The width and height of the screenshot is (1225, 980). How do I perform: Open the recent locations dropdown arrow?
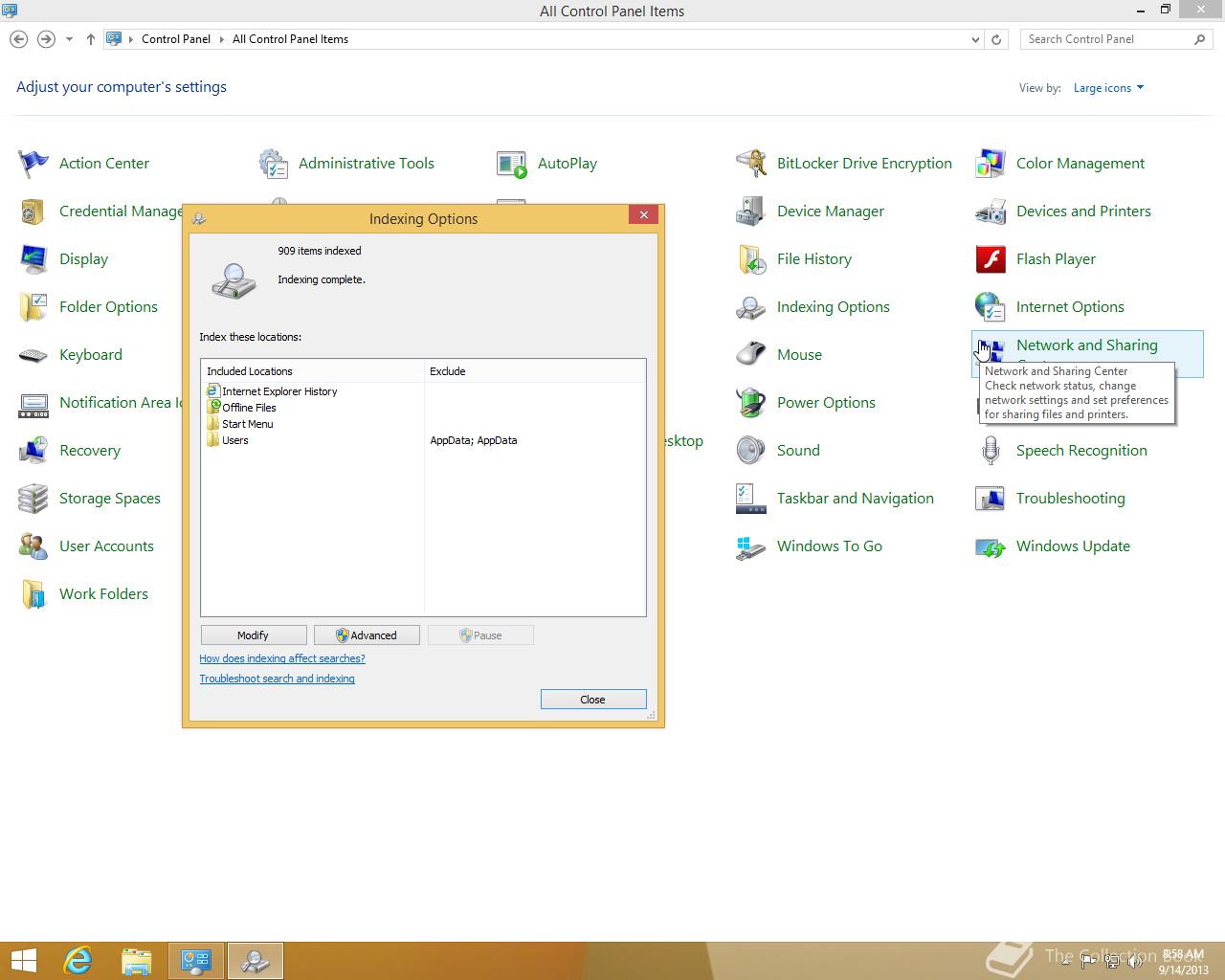(69, 39)
